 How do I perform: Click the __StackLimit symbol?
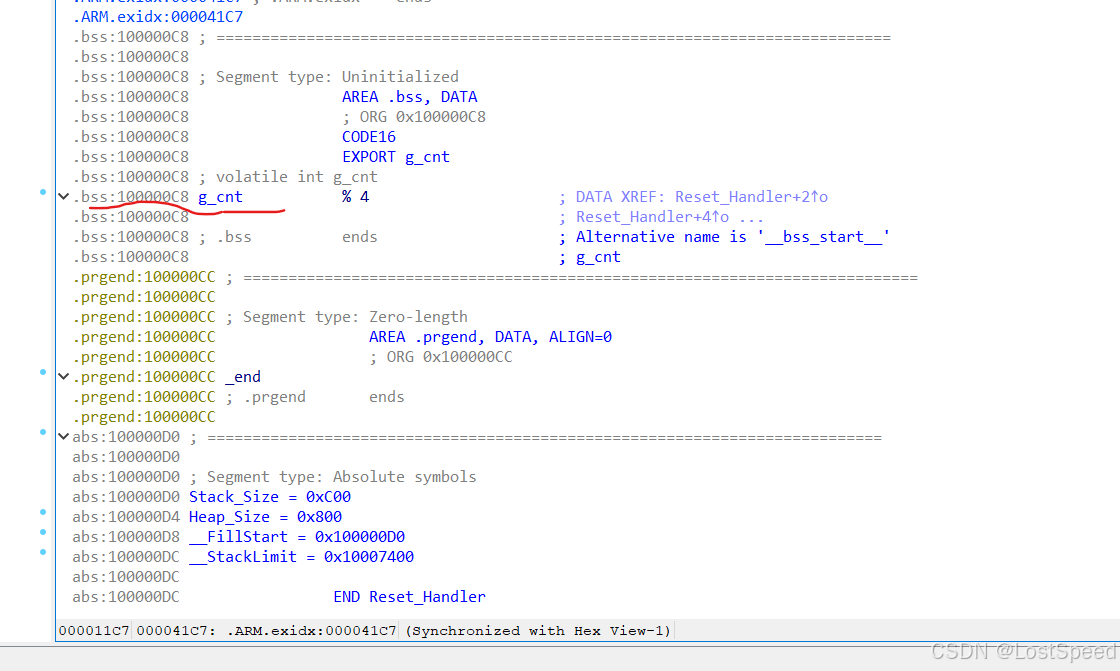pos(243,557)
